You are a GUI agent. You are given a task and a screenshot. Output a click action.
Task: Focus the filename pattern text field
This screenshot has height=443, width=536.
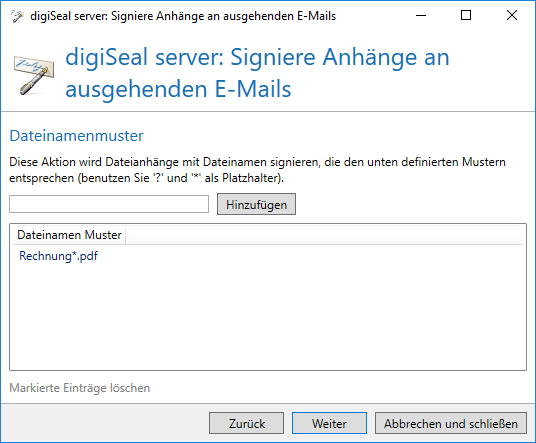(109, 204)
